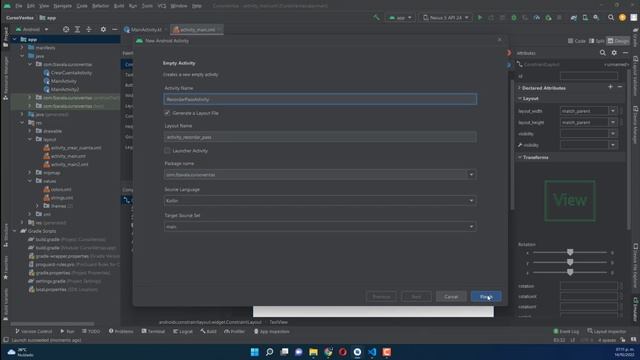This screenshot has width=640, height=360.
Task: Select strings.xml in project tree
Action: point(62,198)
